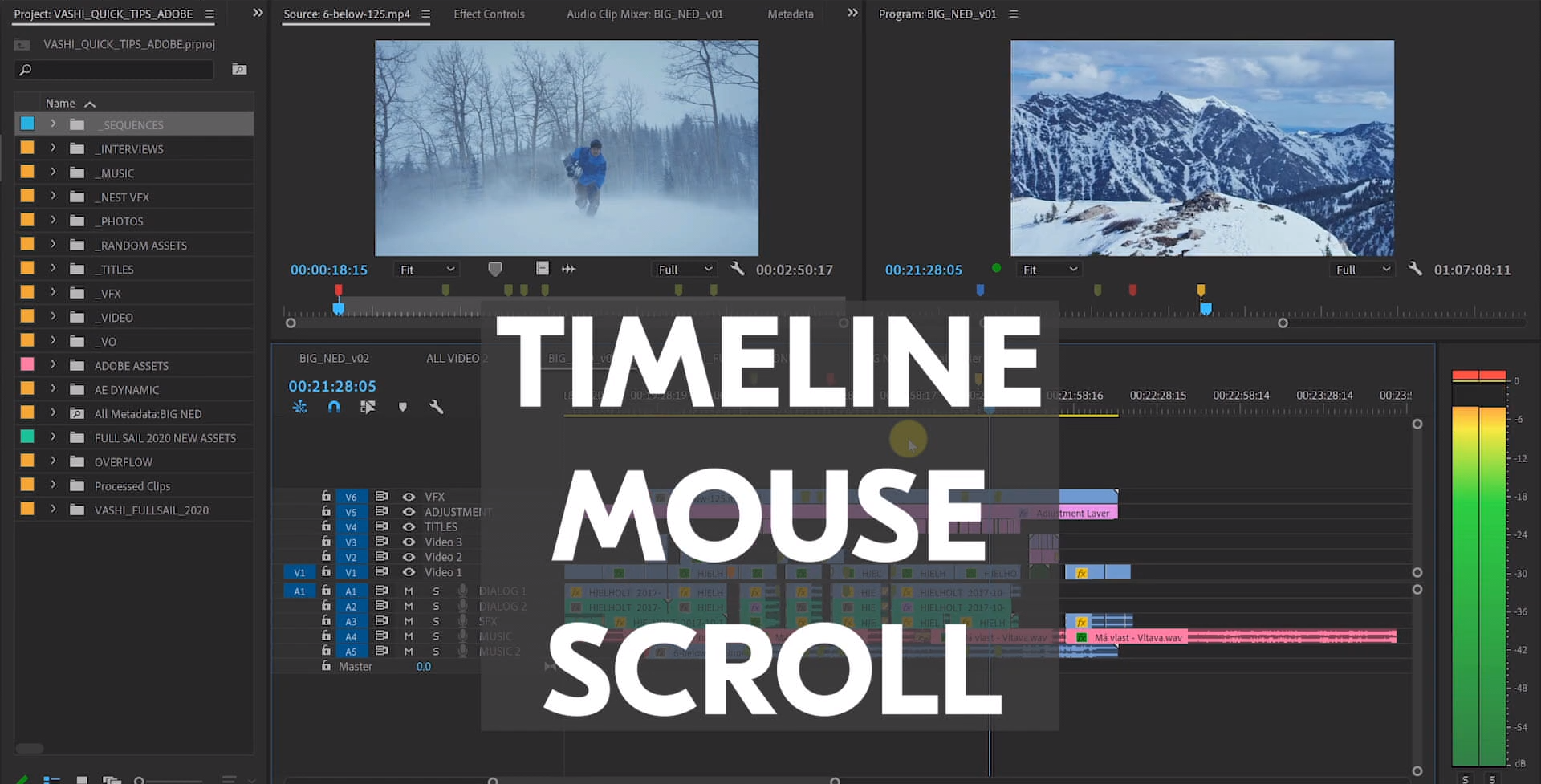Image resolution: width=1541 pixels, height=784 pixels.
Task: Select the OVERFLOW bin
Action: (x=123, y=462)
